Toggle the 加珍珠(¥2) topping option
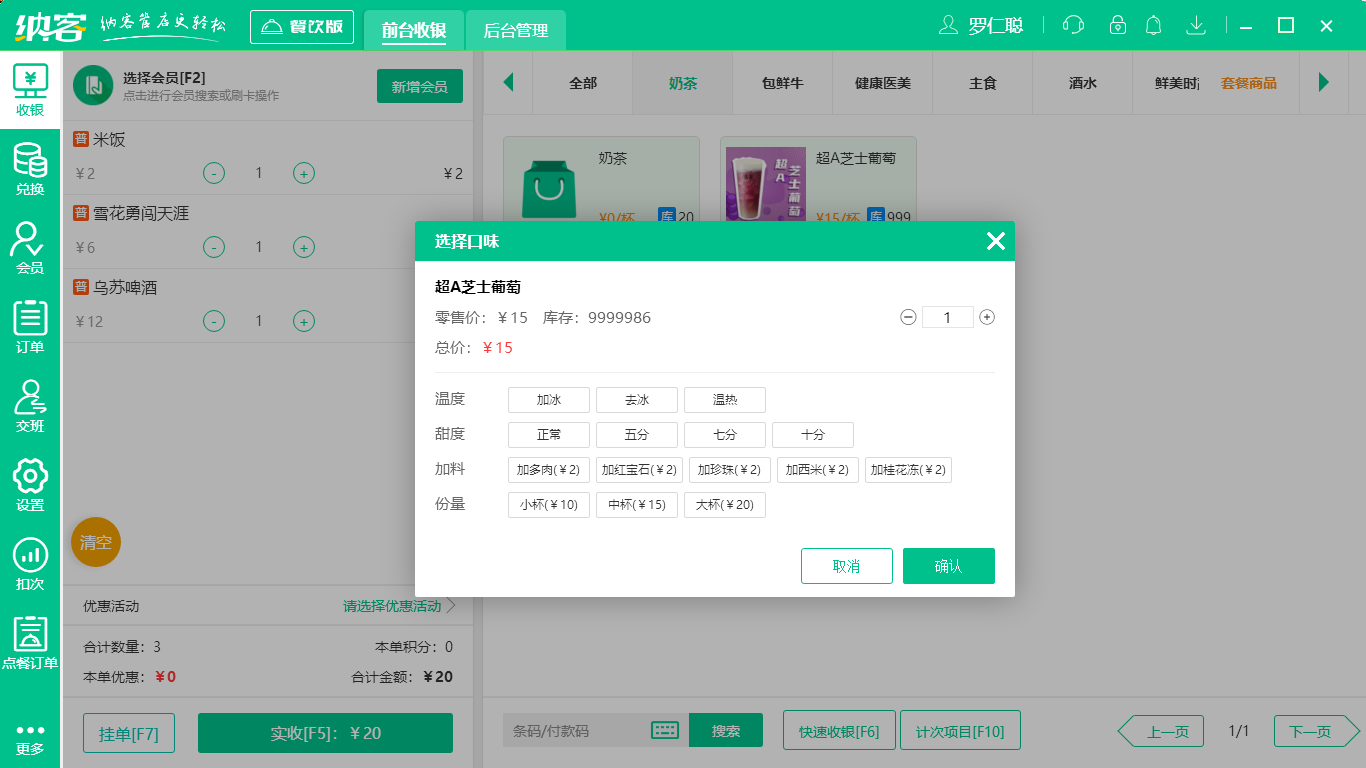Viewport: 1366px width, 768px height. click(729, 469)
